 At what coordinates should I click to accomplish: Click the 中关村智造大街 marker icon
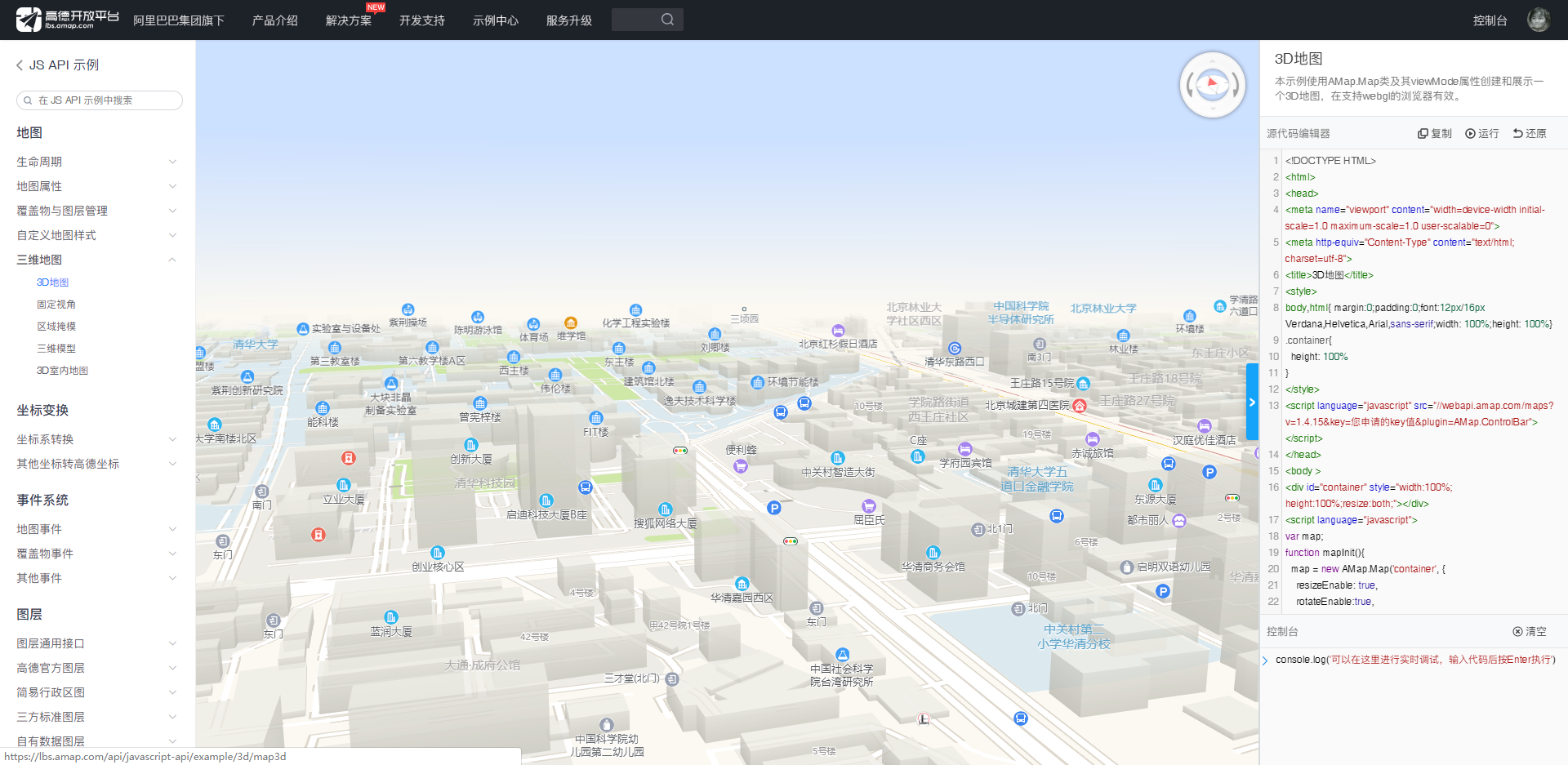838,458
